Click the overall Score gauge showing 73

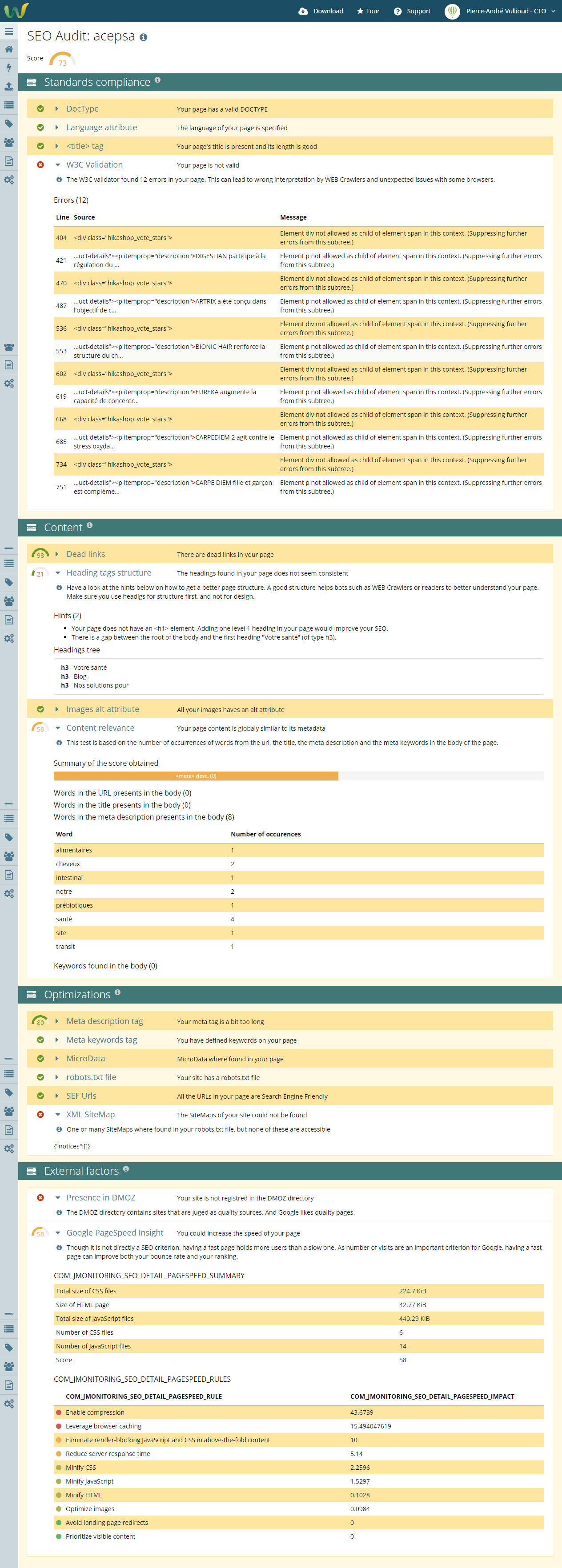(x=62, y=60)
